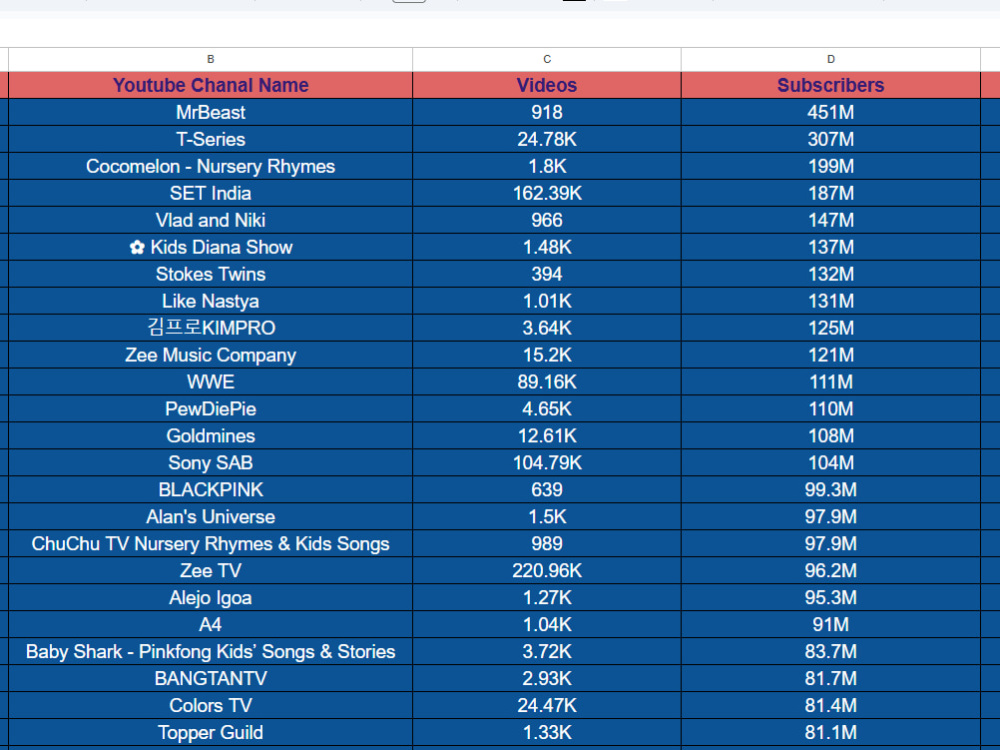Click Alejo Igoa's 95.3M subscribers cell
1000x750 pixels.
pos(830,598)
